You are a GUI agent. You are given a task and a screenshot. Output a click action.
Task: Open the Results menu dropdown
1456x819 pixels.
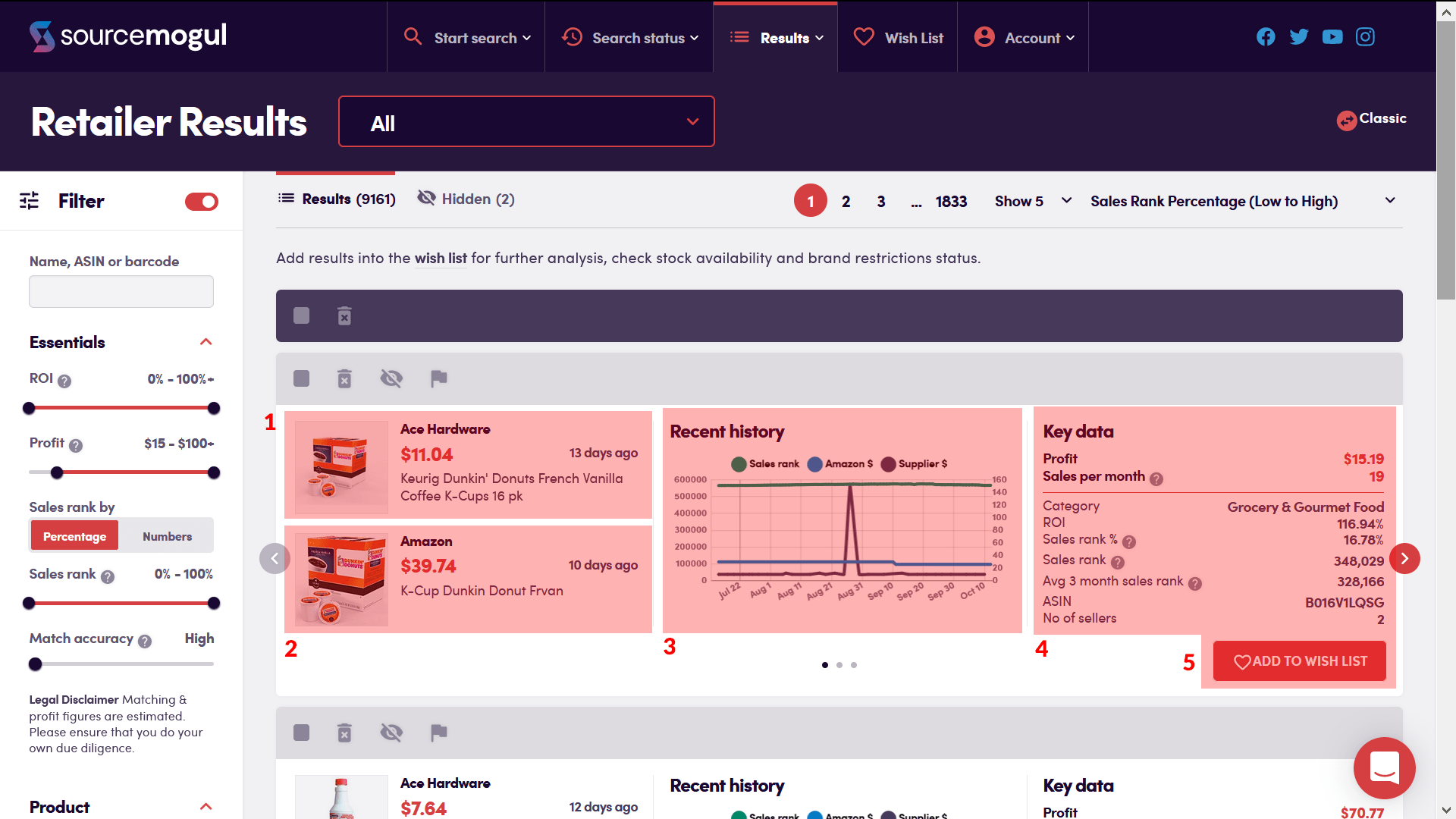(x=776, y=38)
